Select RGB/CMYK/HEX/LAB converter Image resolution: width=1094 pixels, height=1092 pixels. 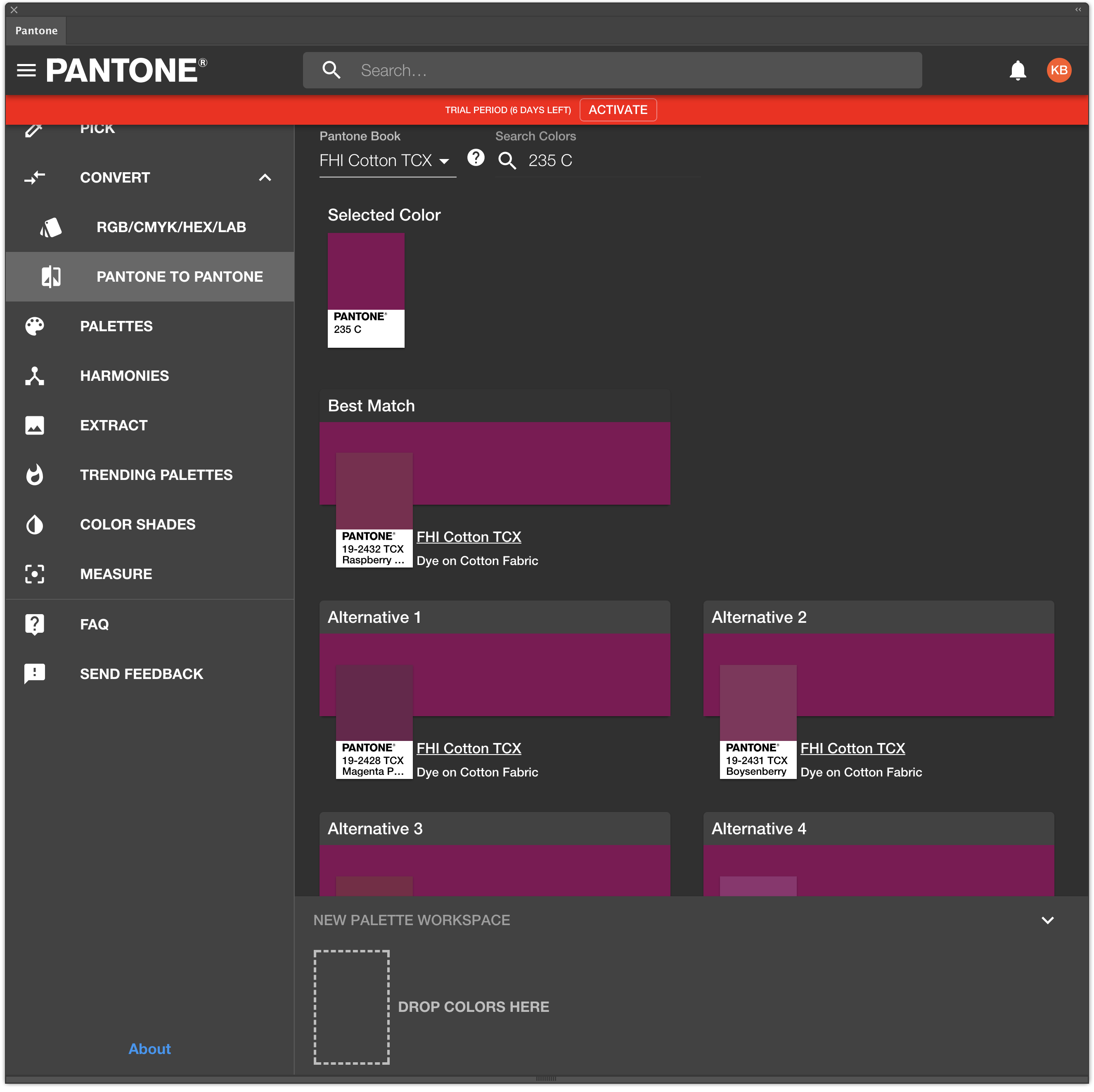(149, 227)
